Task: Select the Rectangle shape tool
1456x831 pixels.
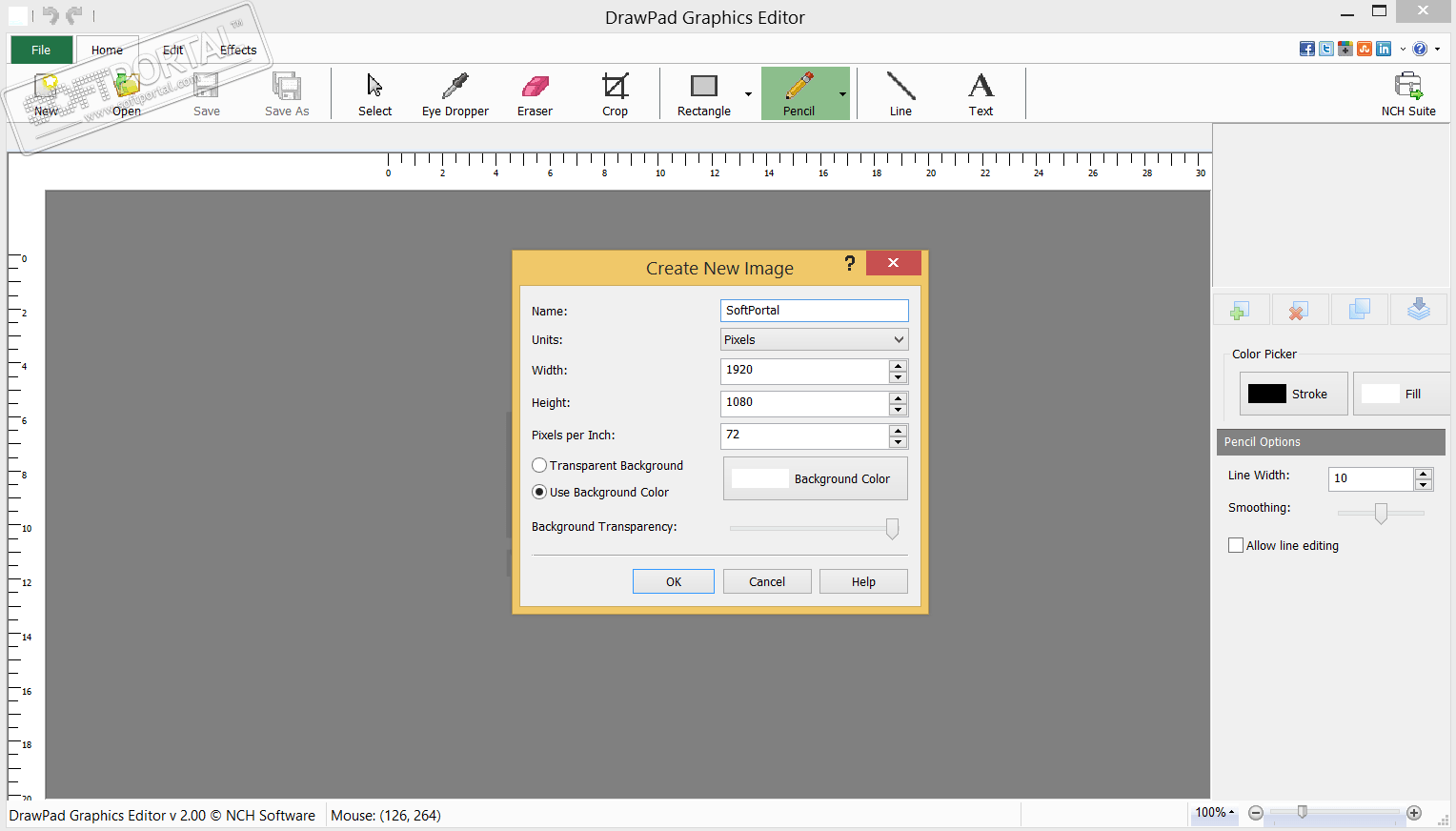Action: pos(703,93)
